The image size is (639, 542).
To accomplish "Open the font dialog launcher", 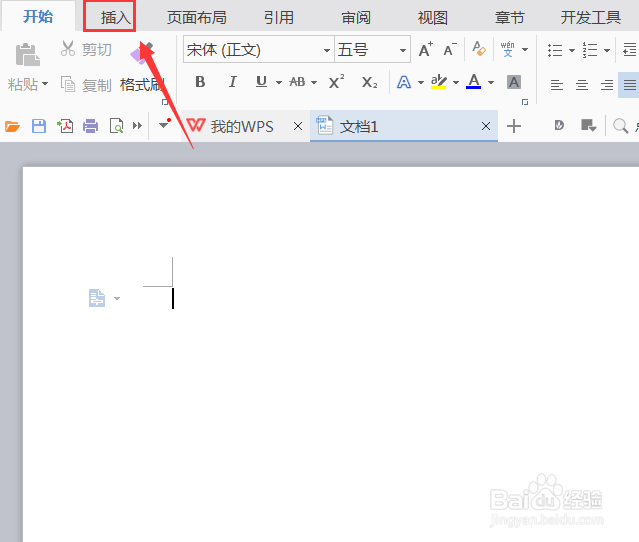I will pos(525,102).
